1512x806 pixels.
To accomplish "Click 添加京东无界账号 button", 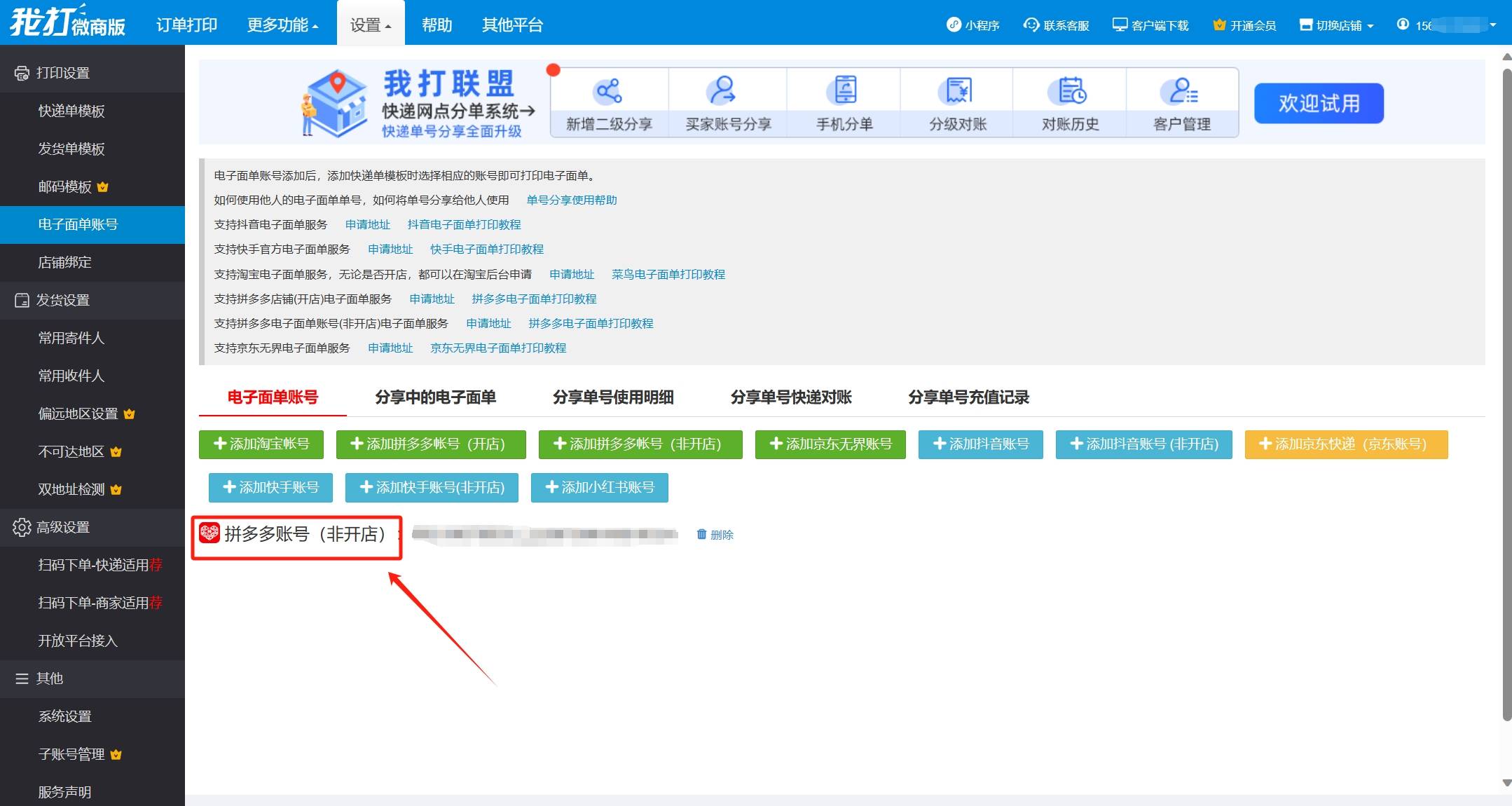I will [830, 444].
